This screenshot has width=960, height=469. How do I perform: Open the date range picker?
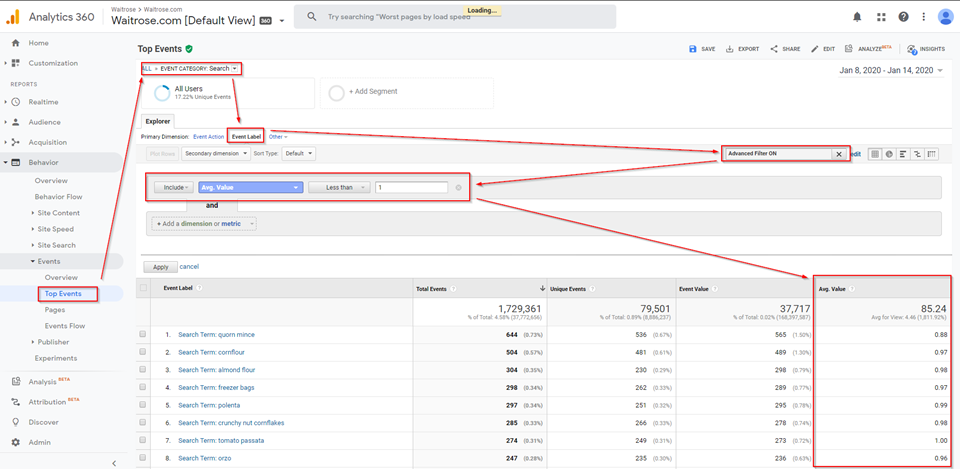tap(891, 70)
